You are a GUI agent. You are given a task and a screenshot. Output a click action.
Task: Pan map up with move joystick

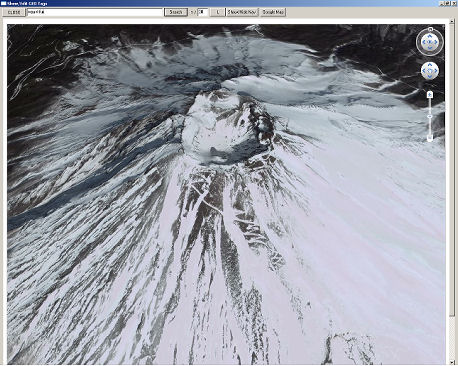(x=430, y=65)
